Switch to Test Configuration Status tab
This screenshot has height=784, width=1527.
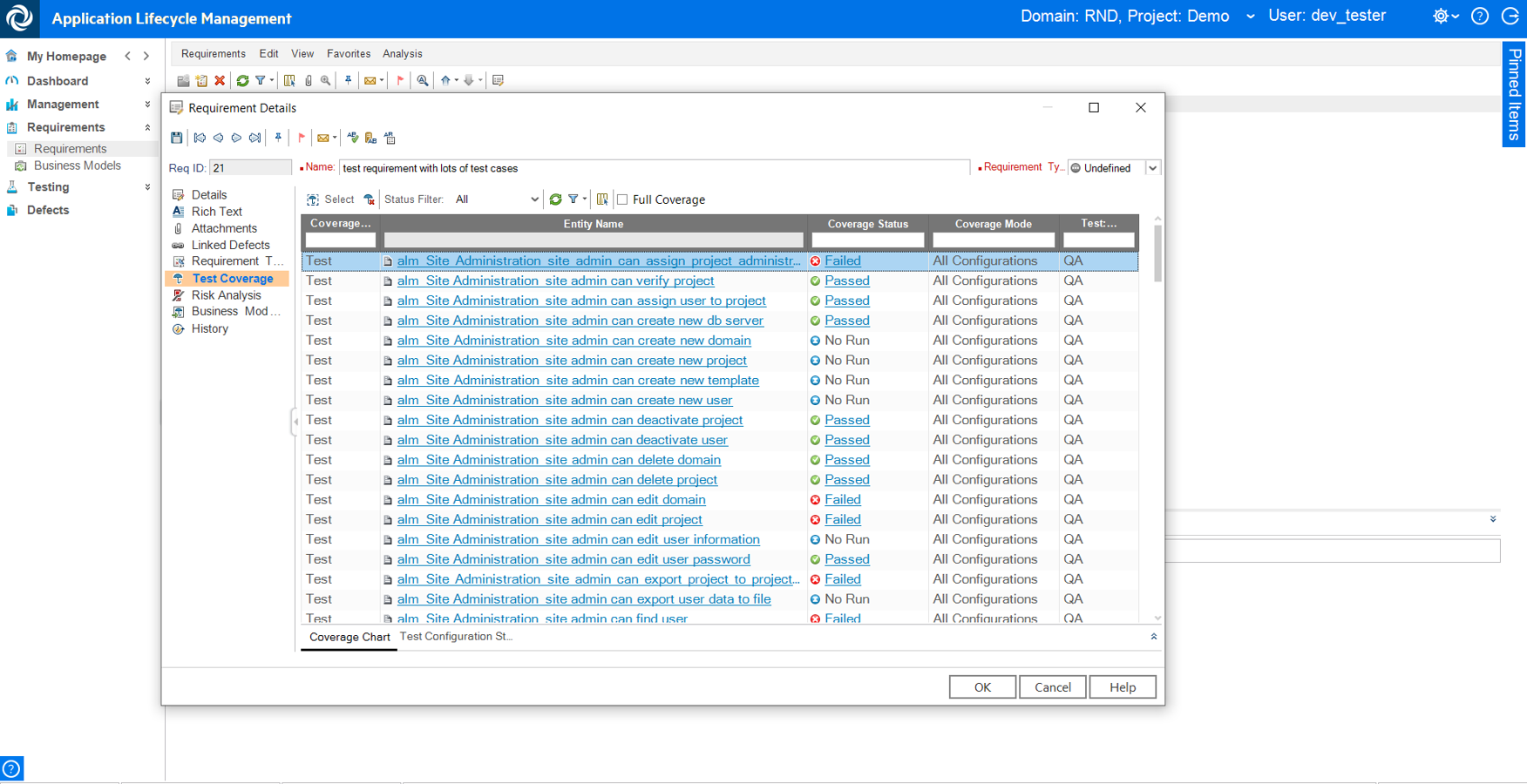(456, 637)
